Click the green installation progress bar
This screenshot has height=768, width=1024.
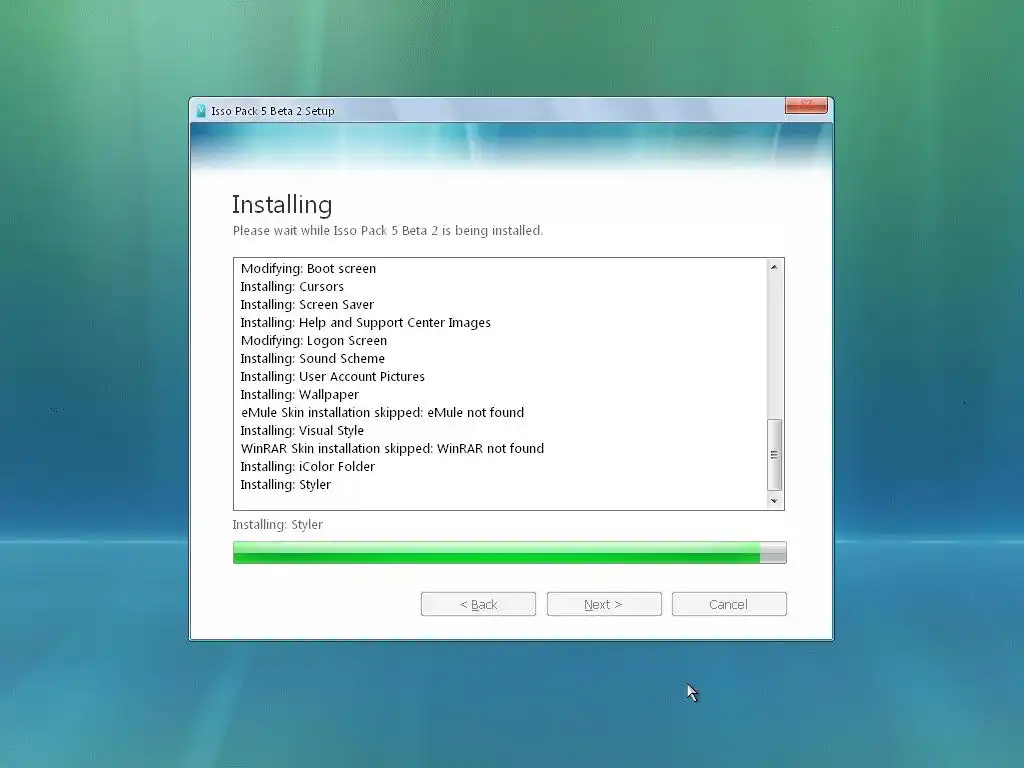click(x=509, y=552)
